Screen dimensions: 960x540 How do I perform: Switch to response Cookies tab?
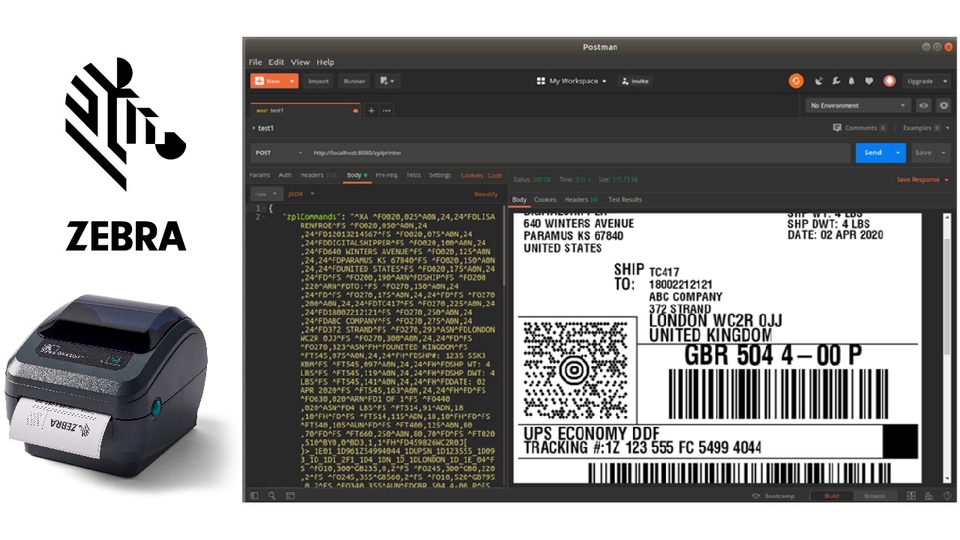(545, 200)
